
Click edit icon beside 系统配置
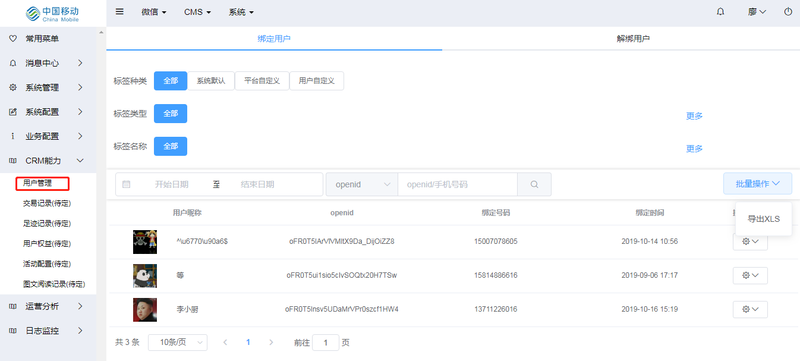pyautogui.click(x=13, y=112)
